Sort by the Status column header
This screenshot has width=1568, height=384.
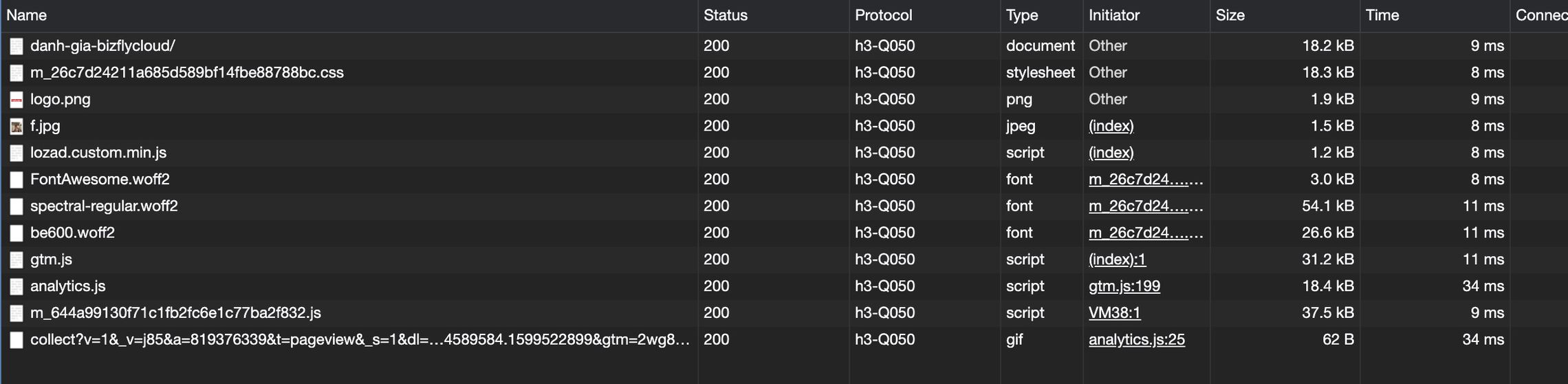coord(726,15)
